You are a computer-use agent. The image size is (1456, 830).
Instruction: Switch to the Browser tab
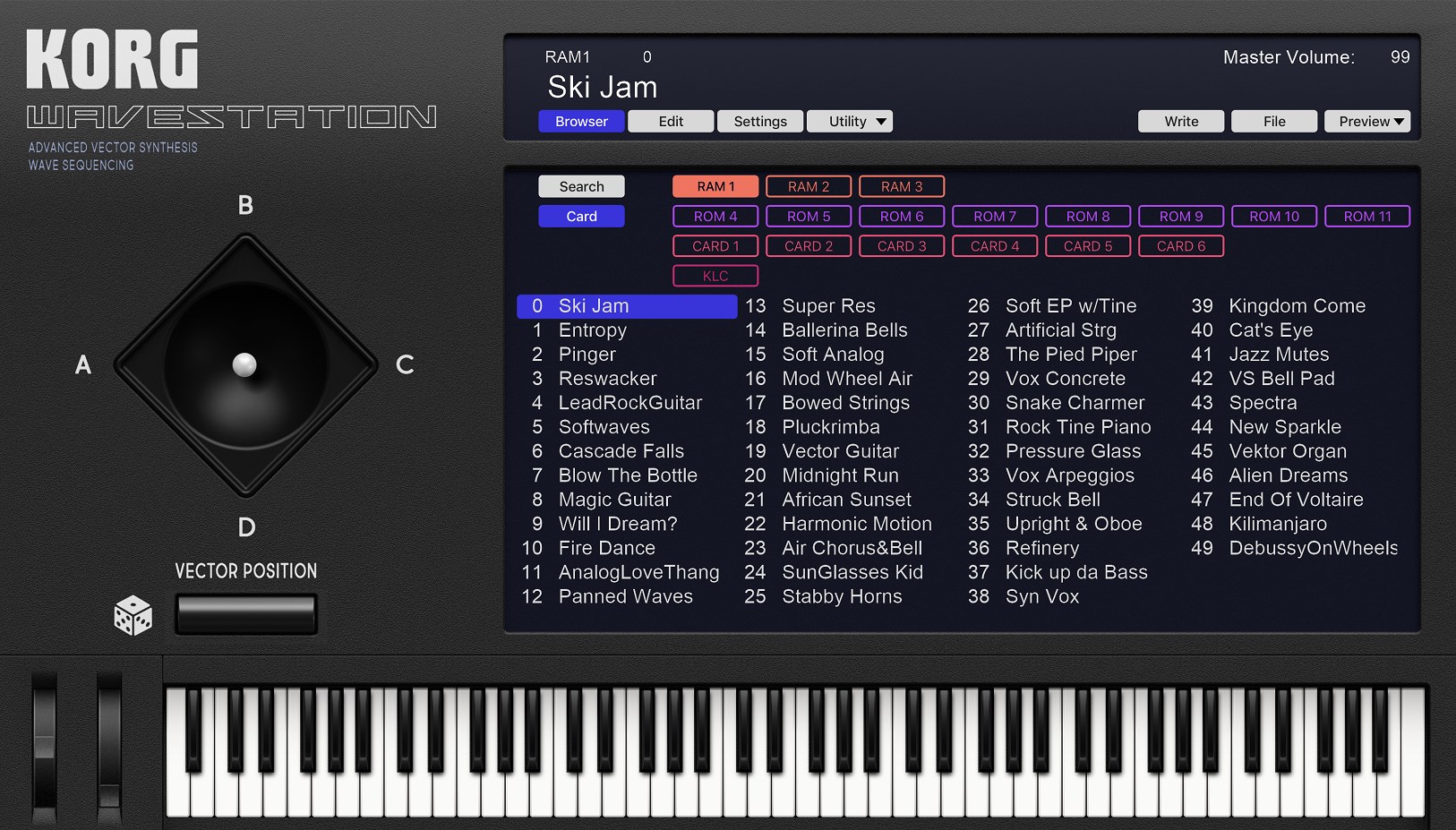[581, 121]
